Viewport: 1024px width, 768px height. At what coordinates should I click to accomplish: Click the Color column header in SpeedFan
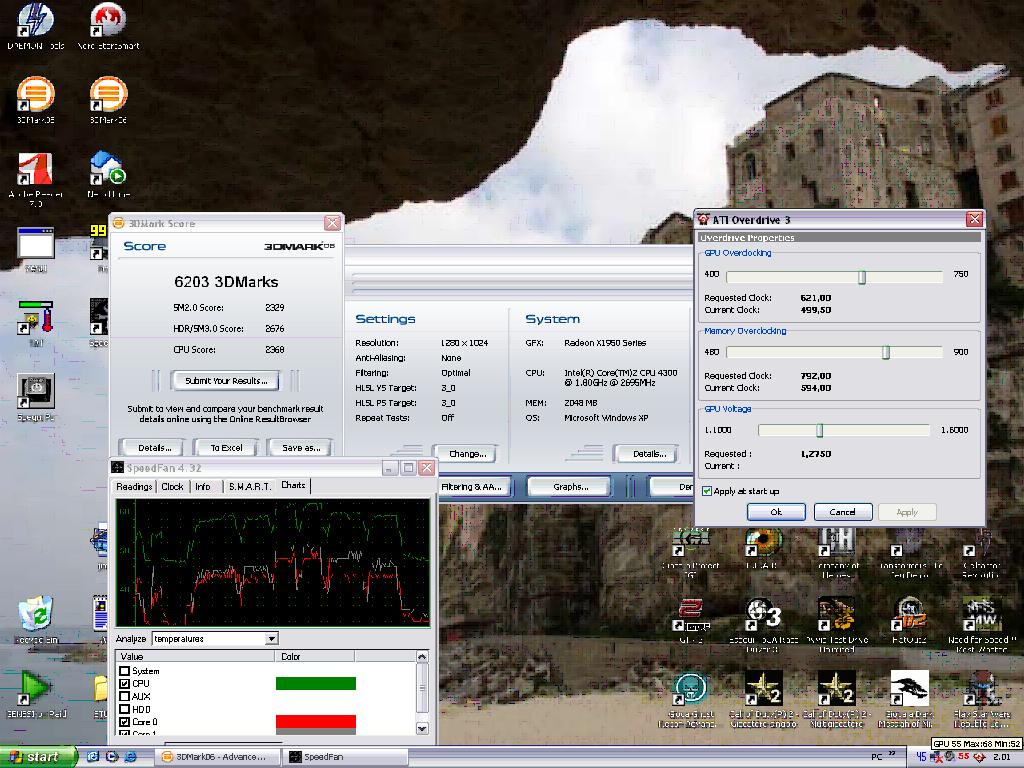pyautogui.click(x=315, y=656)
